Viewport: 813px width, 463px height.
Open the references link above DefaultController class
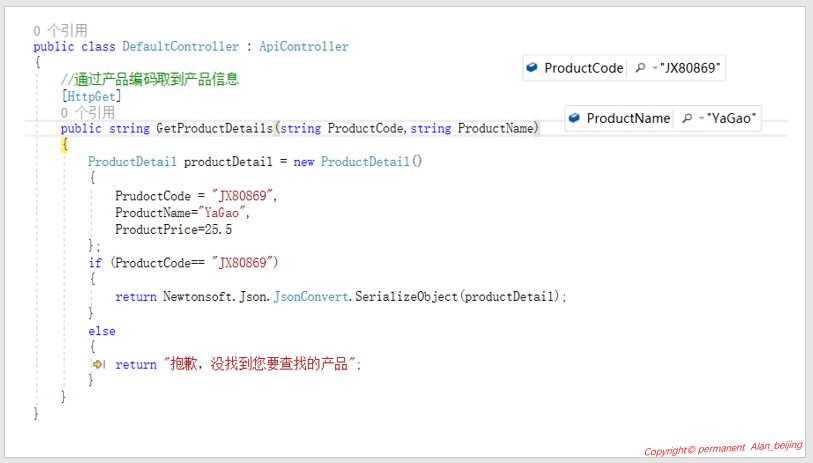pyautogui.click(x=60, y=31)
